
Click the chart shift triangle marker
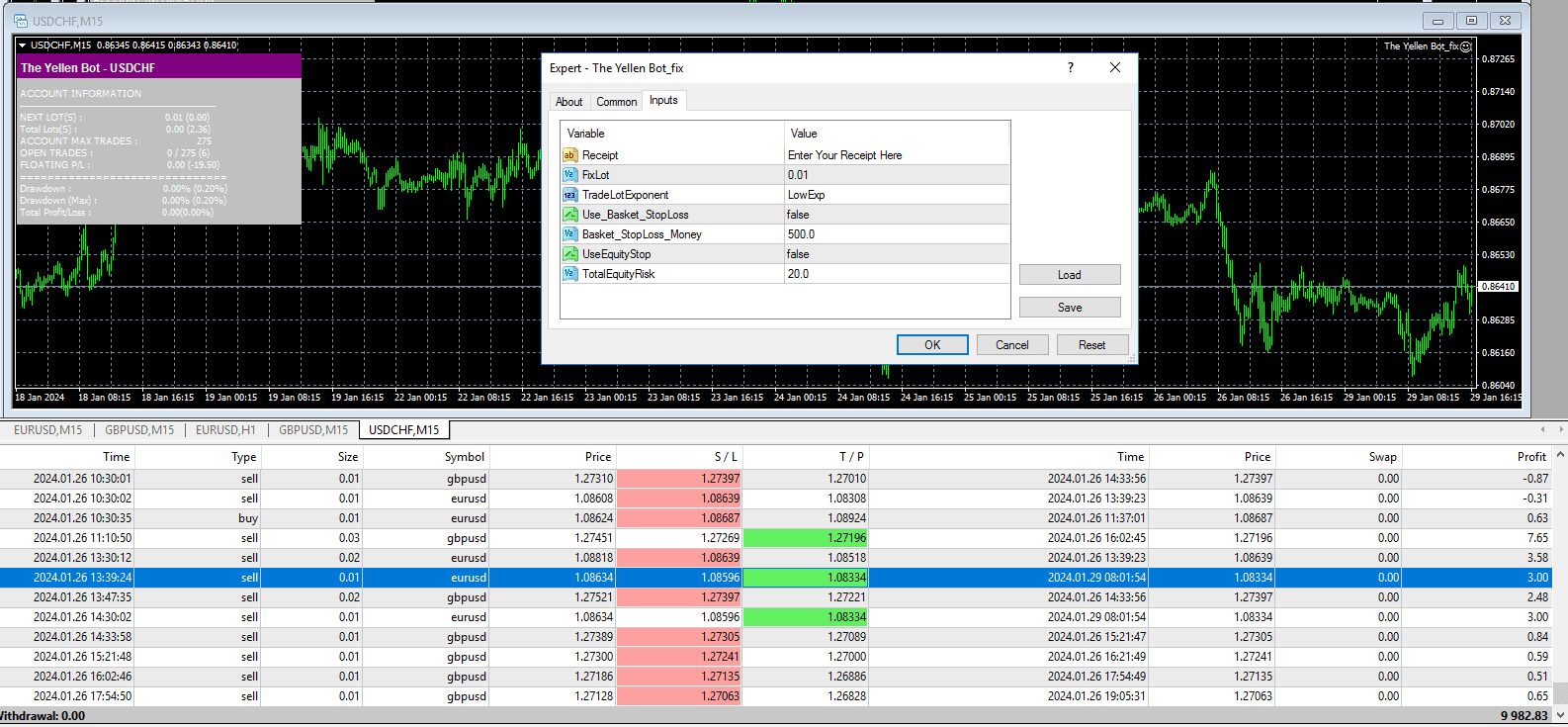(x=23, y=45)
